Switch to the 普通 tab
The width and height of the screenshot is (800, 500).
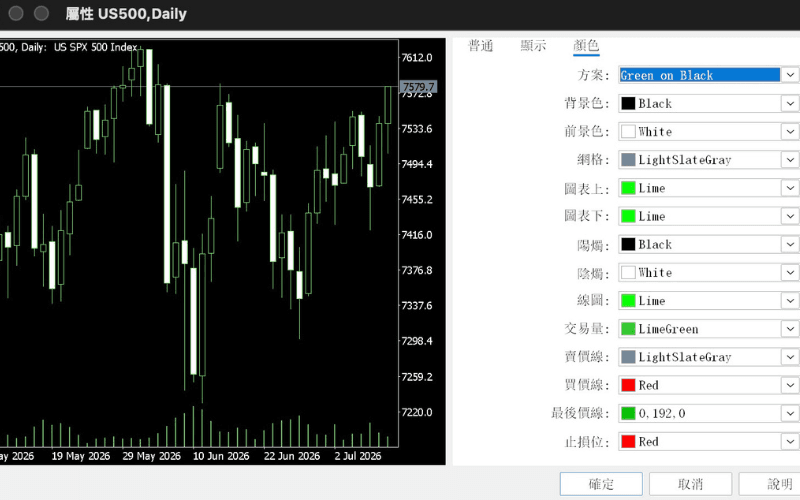(480, 46)
